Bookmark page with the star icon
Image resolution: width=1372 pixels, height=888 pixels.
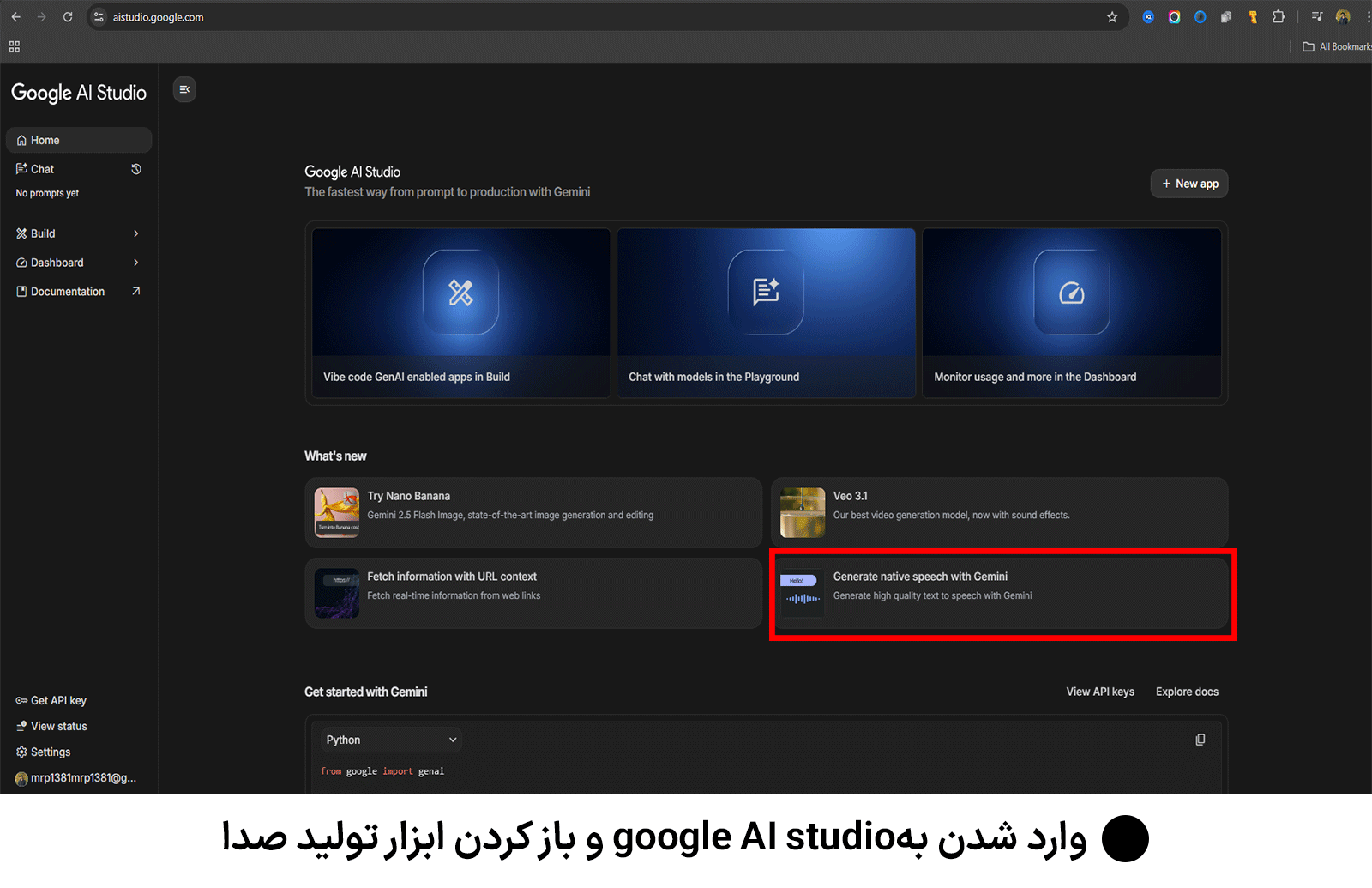pyautogui.click(x=1112, y=17)
